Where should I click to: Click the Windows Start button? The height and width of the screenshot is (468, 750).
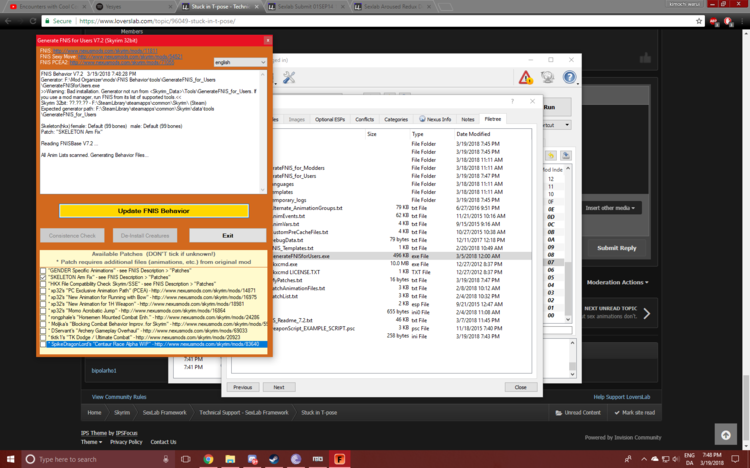point(11,459)
